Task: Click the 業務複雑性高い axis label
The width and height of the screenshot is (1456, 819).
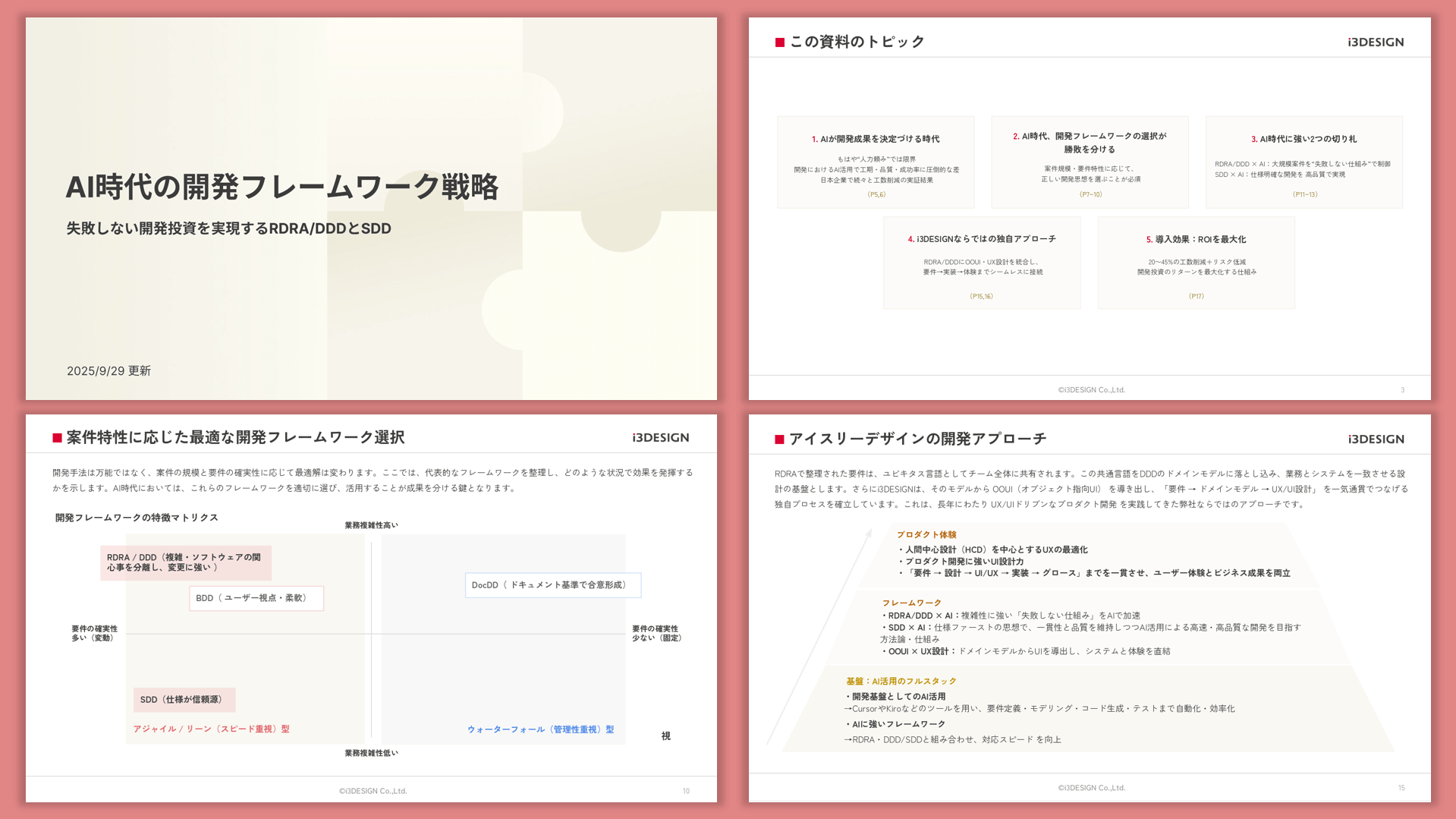Action: pos(371,524)
